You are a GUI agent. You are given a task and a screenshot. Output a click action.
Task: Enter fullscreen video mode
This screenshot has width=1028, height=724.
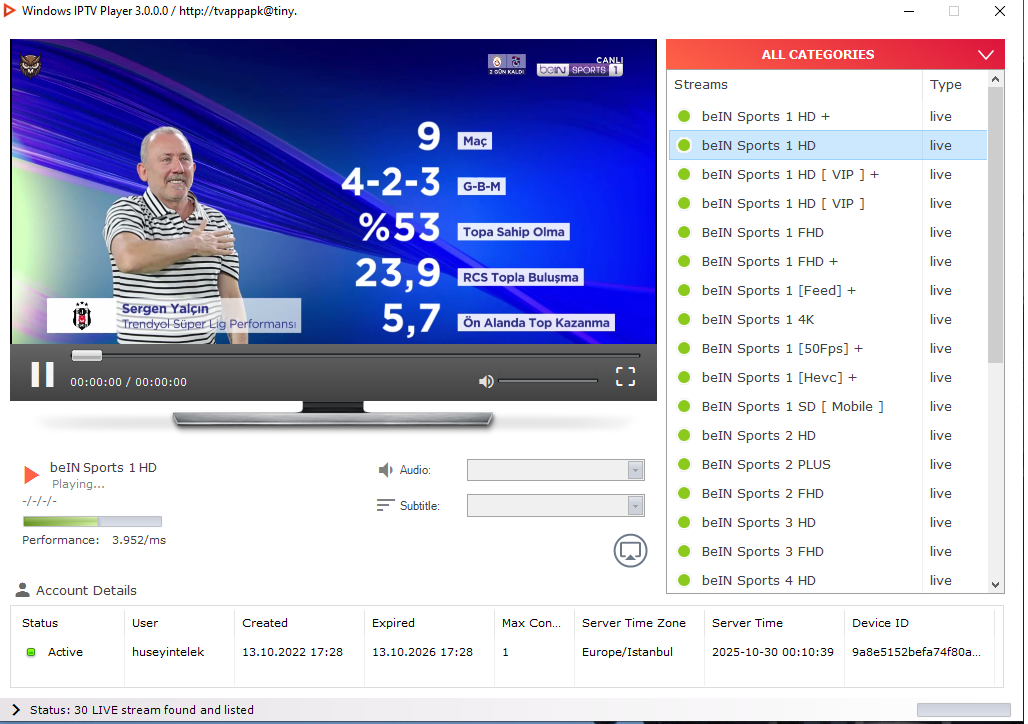coord(625,376)
